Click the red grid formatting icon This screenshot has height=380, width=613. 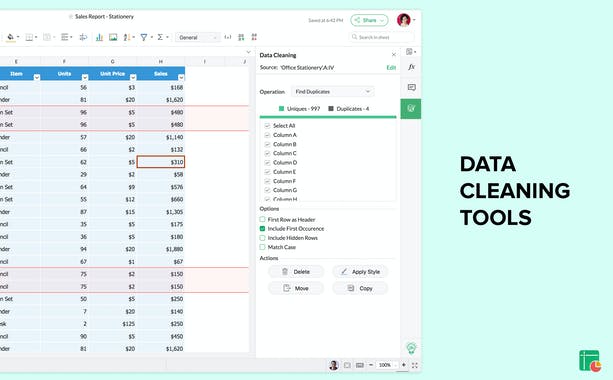(x=254, y=37)
